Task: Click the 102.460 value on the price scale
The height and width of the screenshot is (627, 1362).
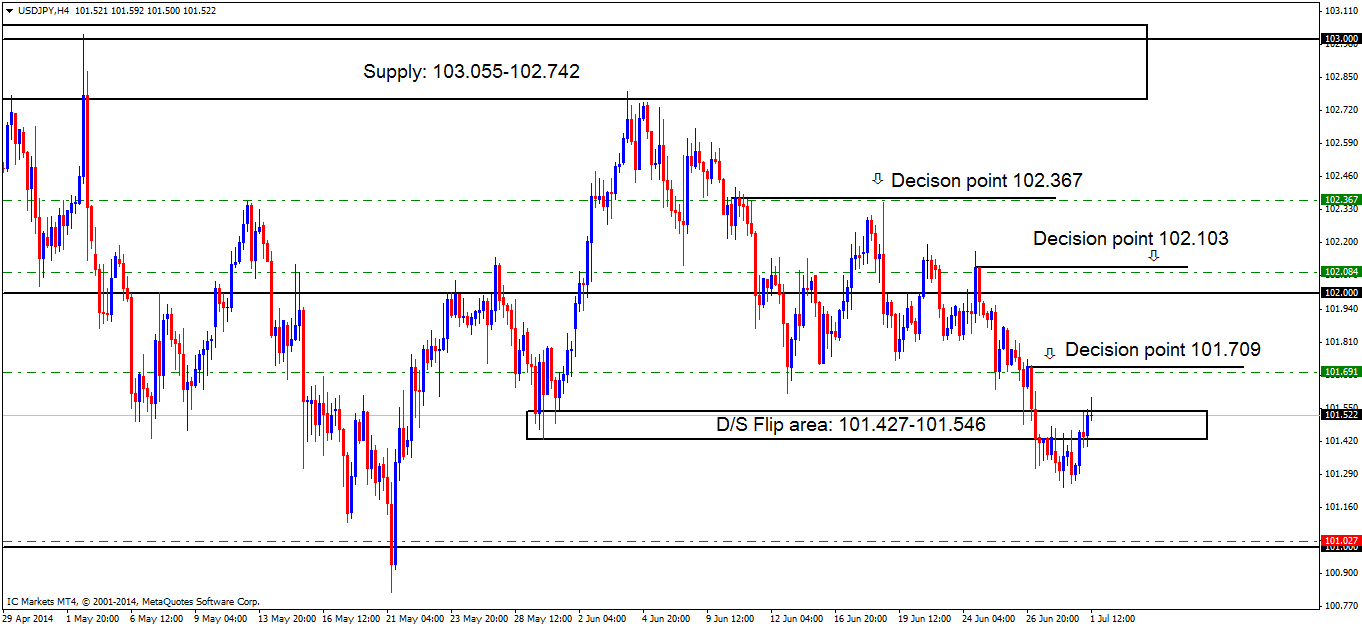Action: click(x=1340, y=175)
